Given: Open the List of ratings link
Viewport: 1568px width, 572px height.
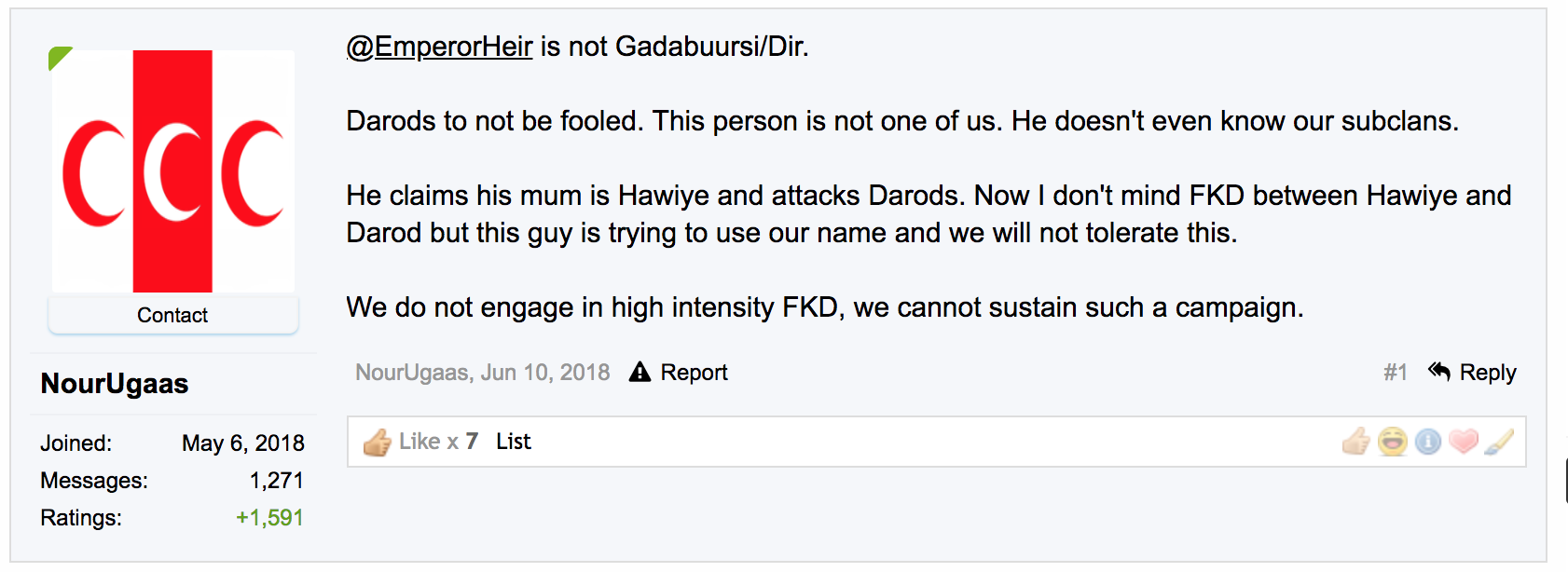Looking at the screenshot, I should click(x=513, y=442).
